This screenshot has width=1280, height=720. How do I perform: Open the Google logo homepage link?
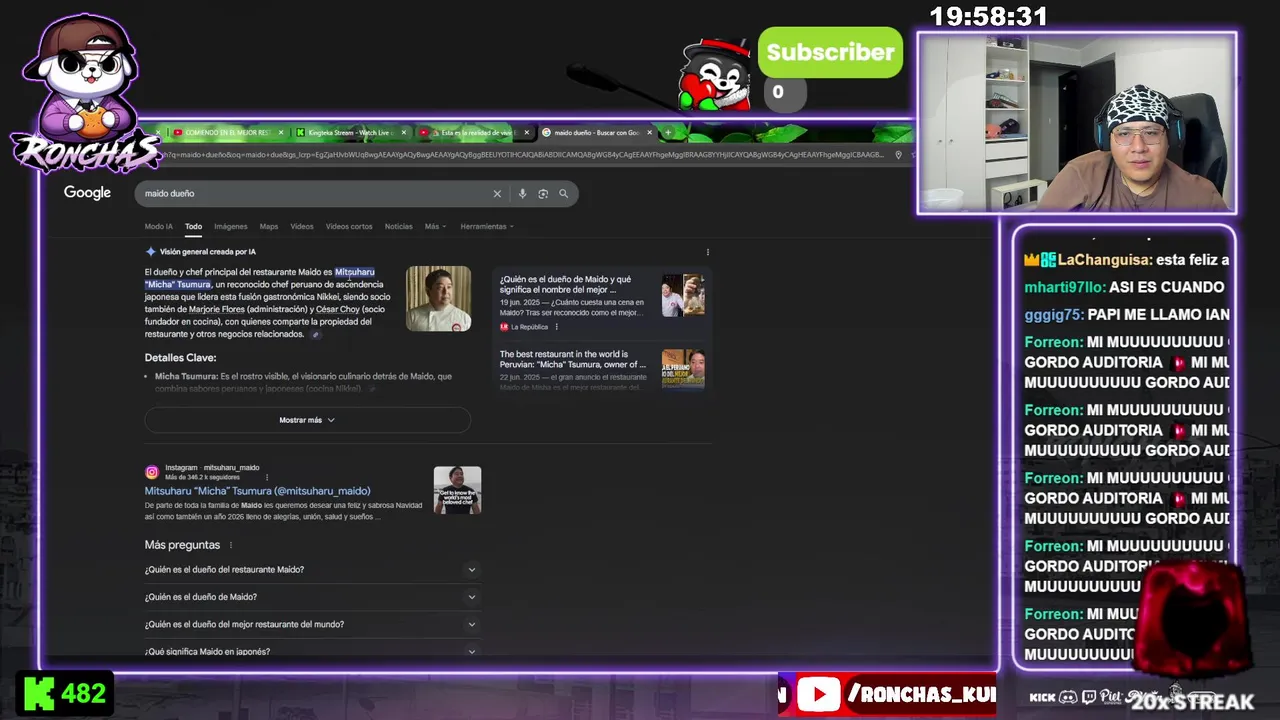(87, 193)
